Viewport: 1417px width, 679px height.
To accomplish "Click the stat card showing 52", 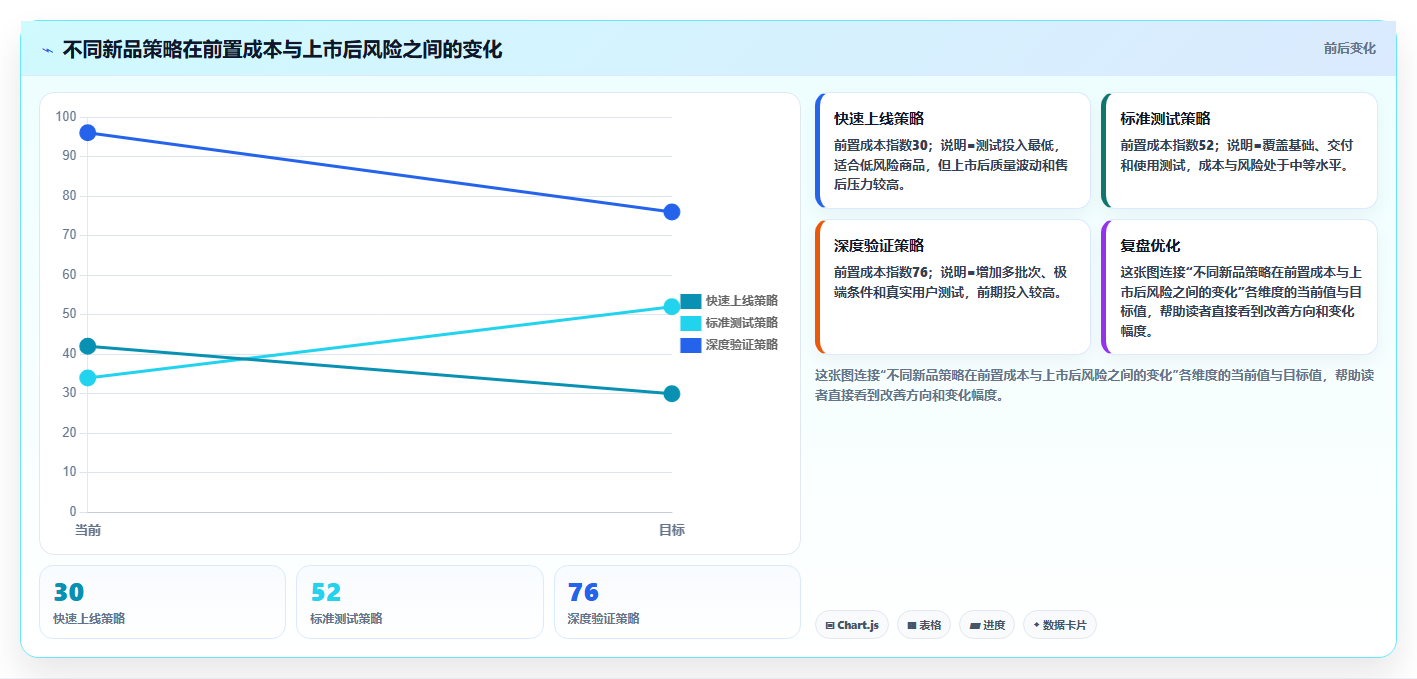I will [420, 602].
